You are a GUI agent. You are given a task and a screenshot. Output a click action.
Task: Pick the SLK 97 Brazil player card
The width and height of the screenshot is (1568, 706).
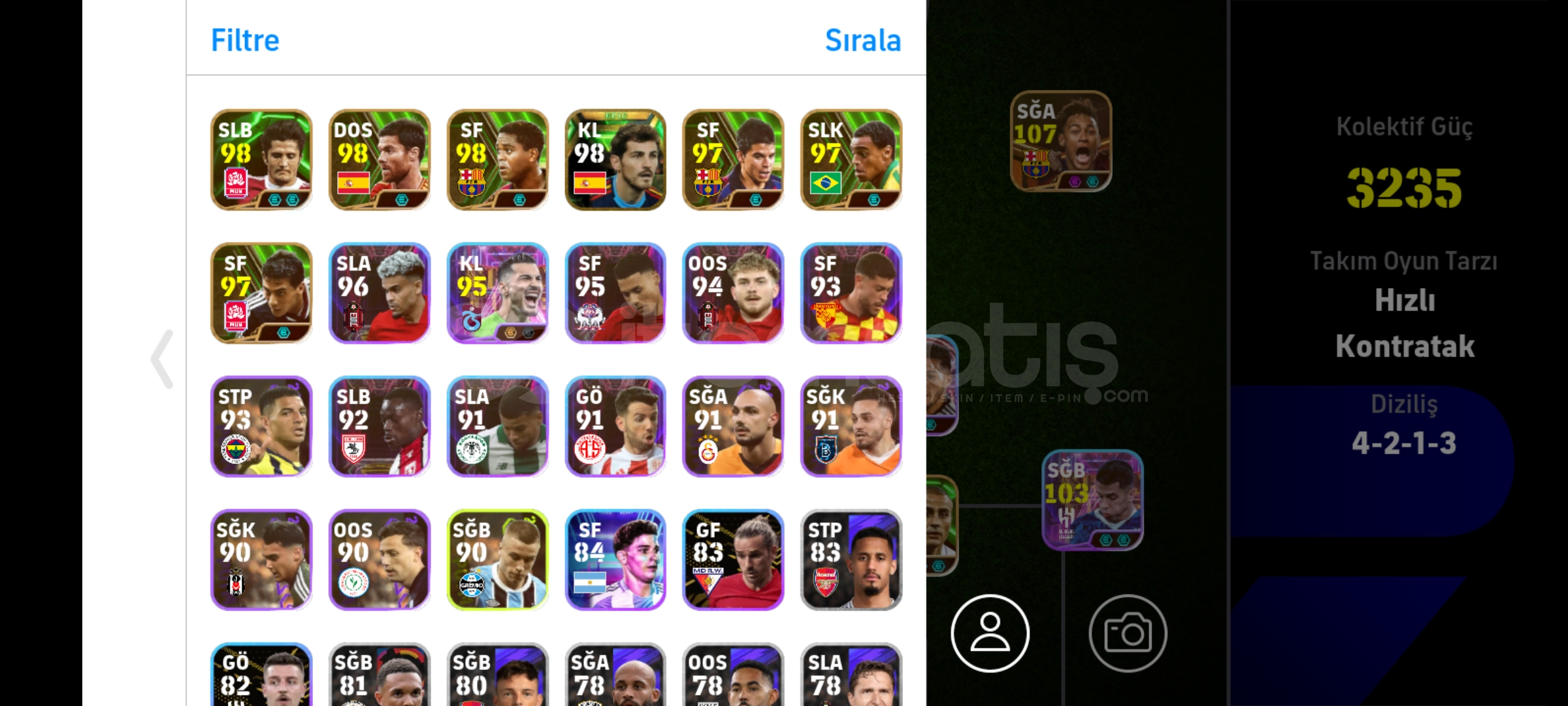[851, 160]
